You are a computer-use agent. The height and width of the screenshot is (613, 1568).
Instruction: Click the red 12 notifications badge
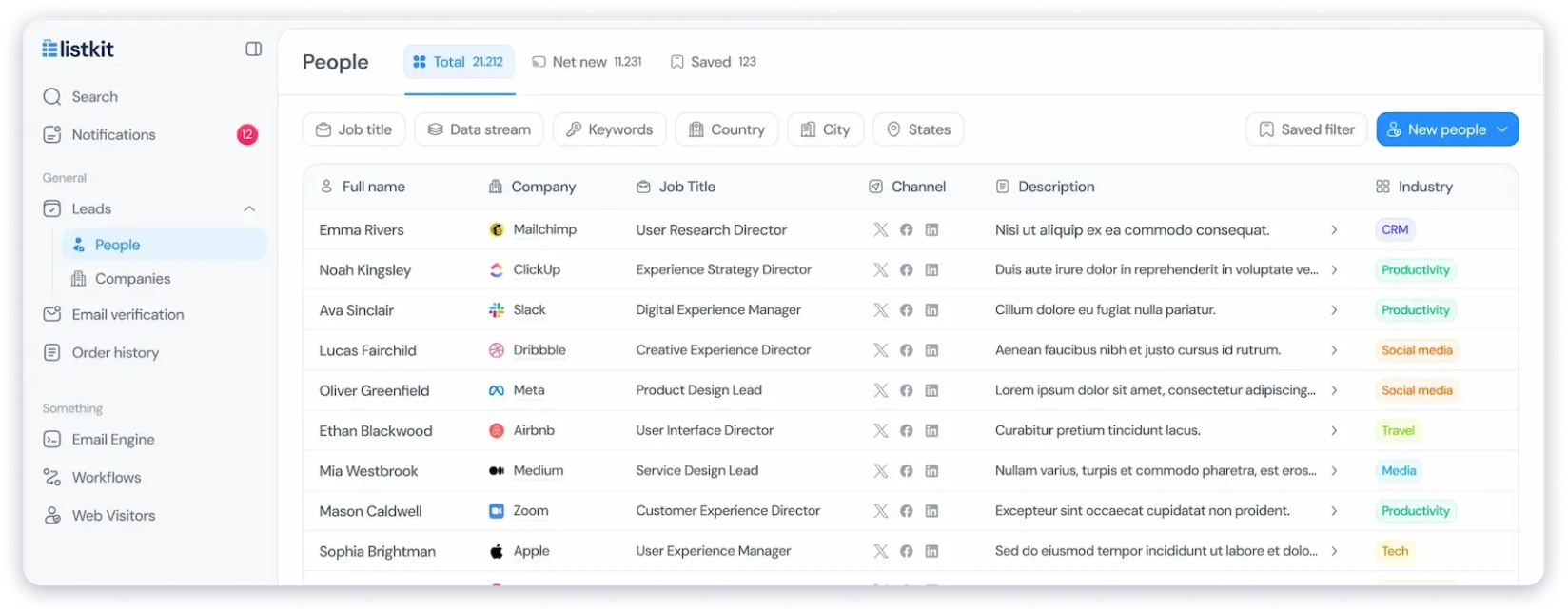pos(247,135)
